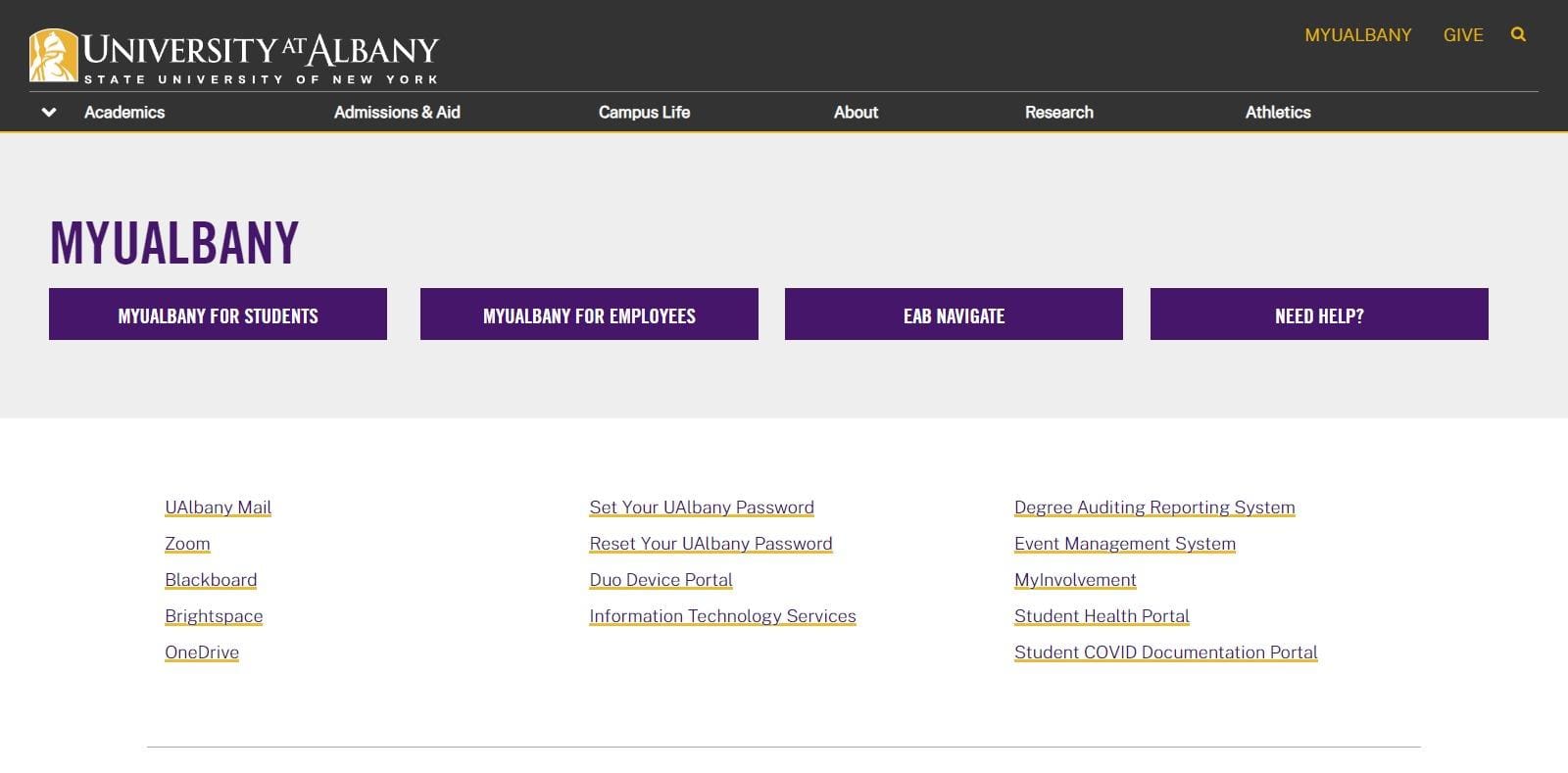The image size is (1568, 773).
Task: Click Reset Your UAlbany Password
Action: click(710, 544)
